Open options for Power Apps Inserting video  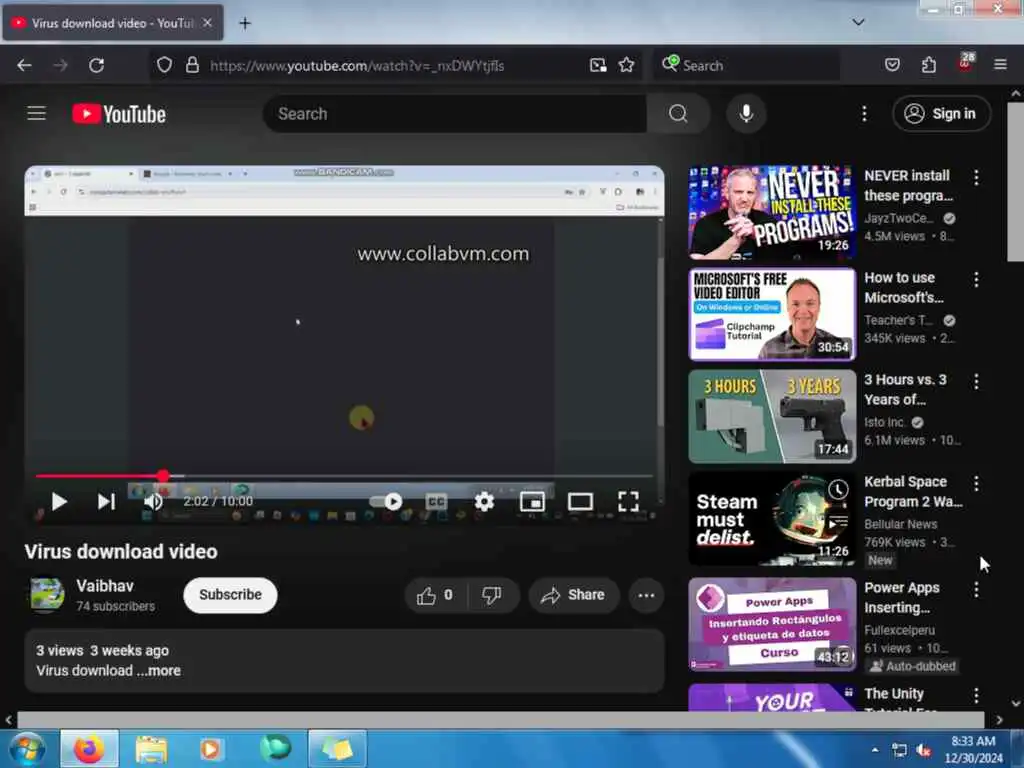click(x=976, y=590)
